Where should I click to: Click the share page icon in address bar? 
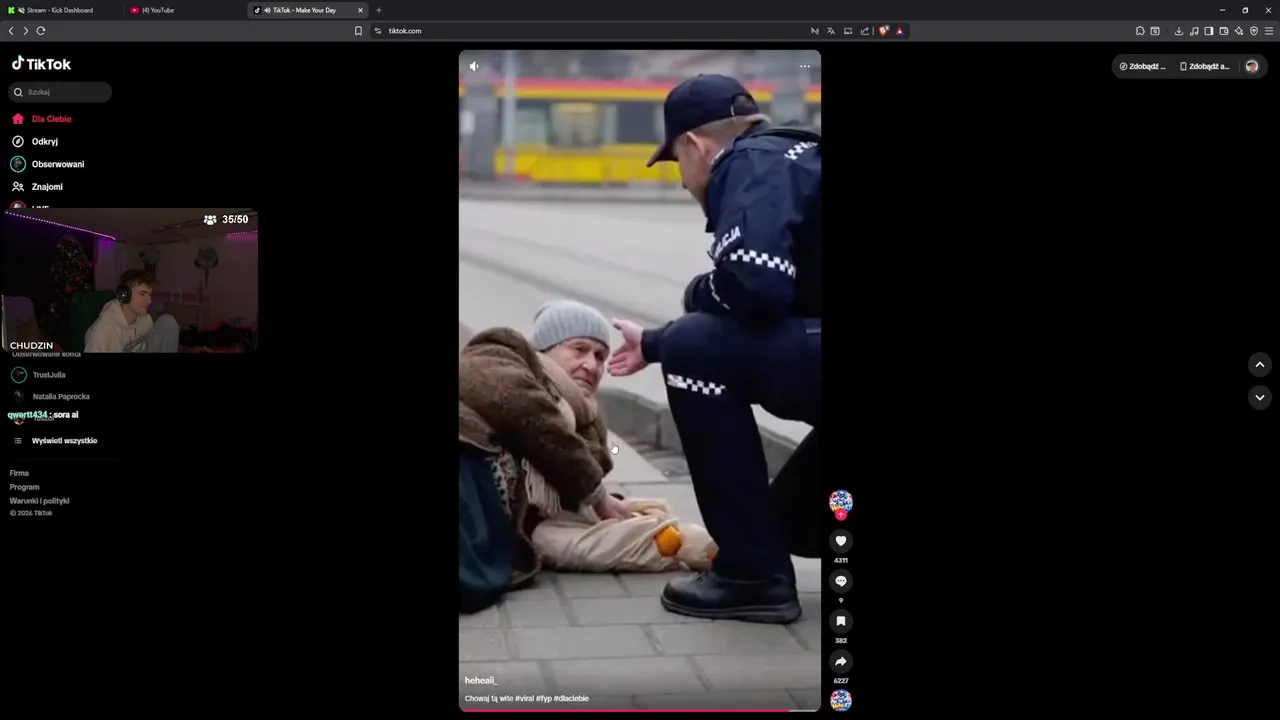(x=865, y=31)
